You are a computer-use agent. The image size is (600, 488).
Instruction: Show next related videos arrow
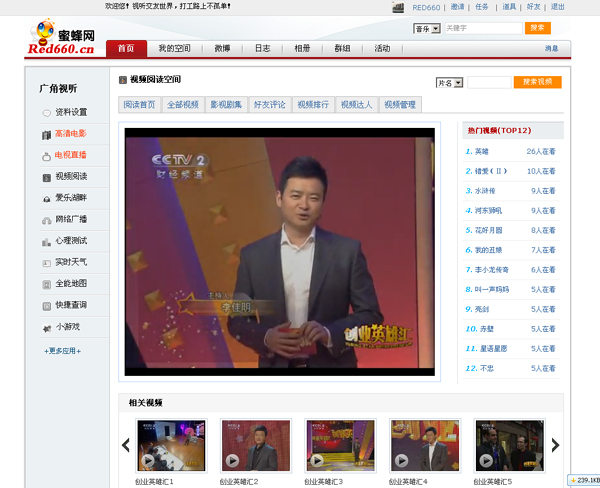coord(555,445)
